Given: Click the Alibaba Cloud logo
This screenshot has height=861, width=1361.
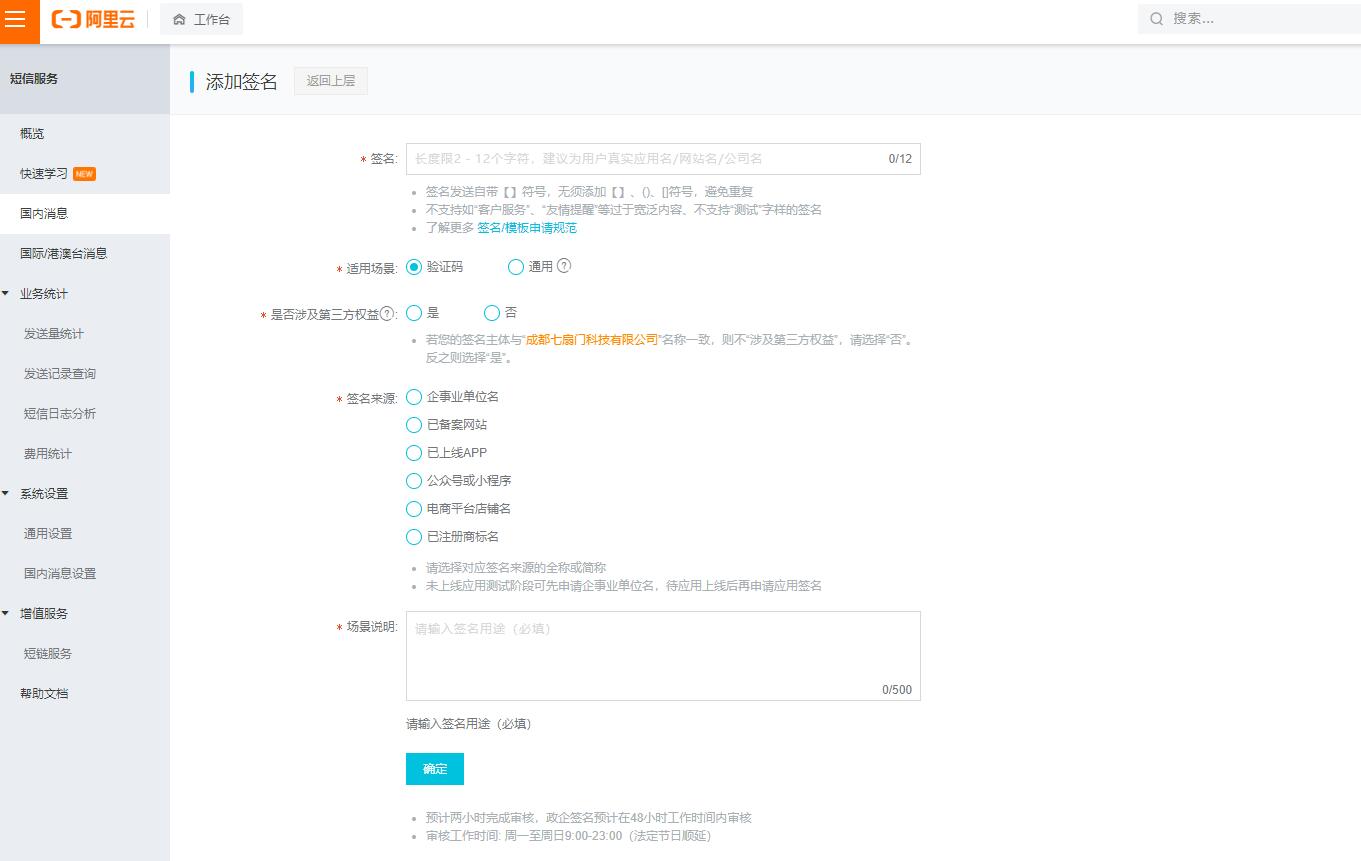Looking at the screenshot, I should point(93,19).
